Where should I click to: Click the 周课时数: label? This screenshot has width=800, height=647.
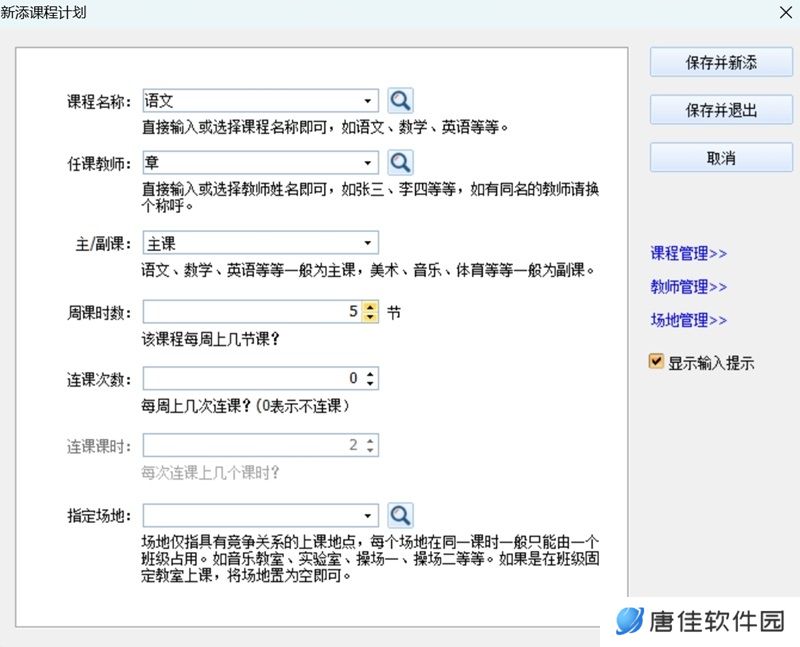coord(99,313)
